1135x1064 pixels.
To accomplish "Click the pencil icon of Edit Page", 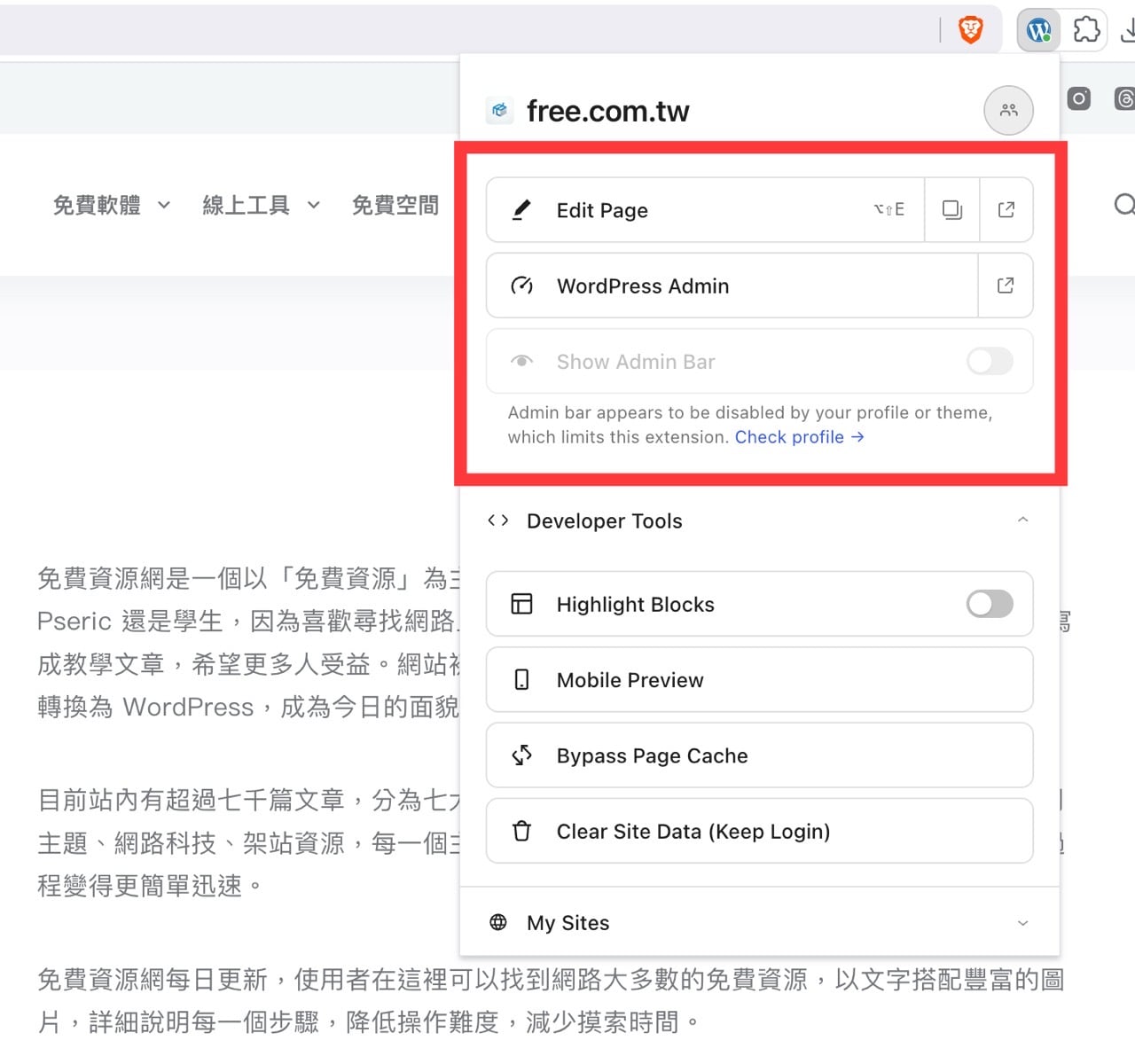I will [x=521, y=210].
